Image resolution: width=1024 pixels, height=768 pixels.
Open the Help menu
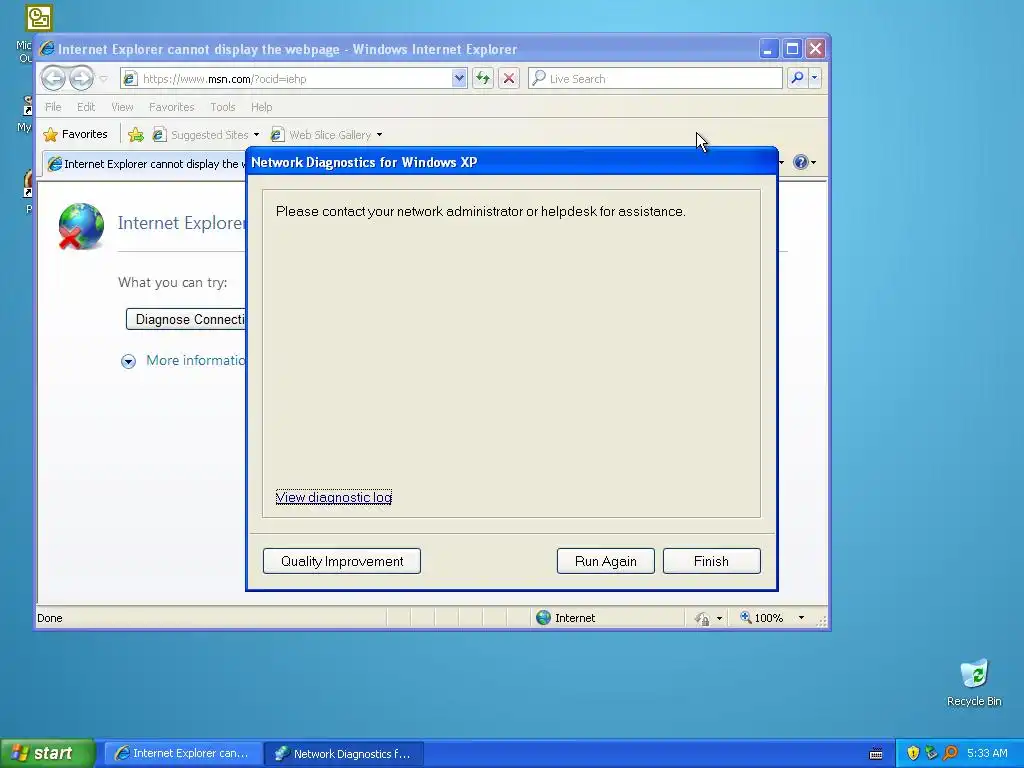point(261,107)
